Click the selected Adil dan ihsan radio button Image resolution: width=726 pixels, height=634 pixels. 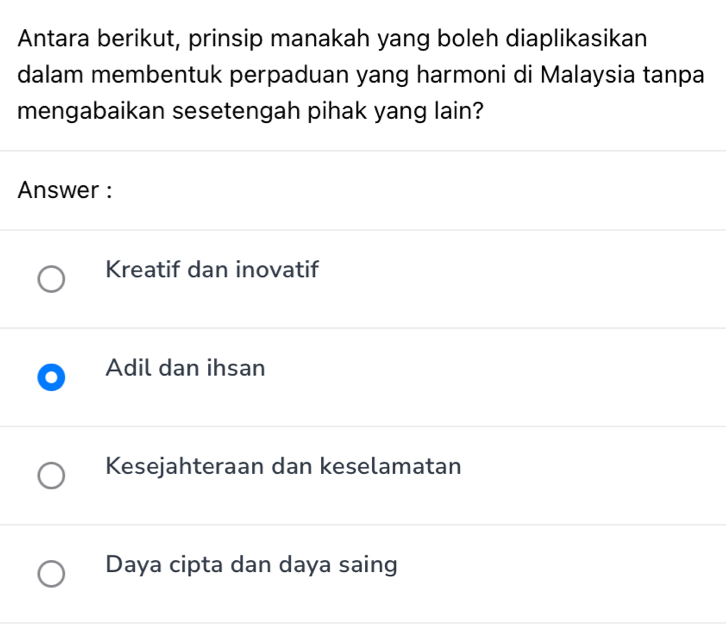coord(51,378)
